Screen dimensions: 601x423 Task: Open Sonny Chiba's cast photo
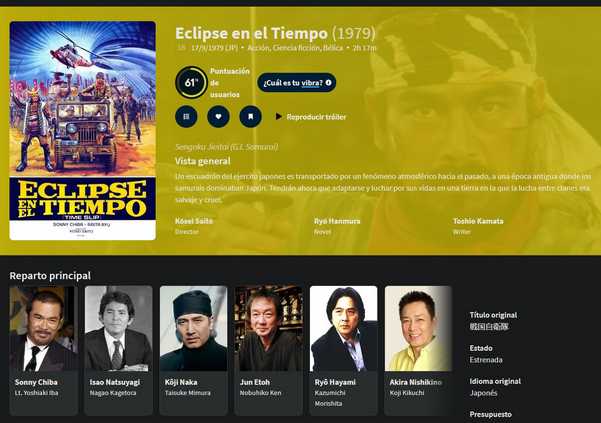click(43, 328)
